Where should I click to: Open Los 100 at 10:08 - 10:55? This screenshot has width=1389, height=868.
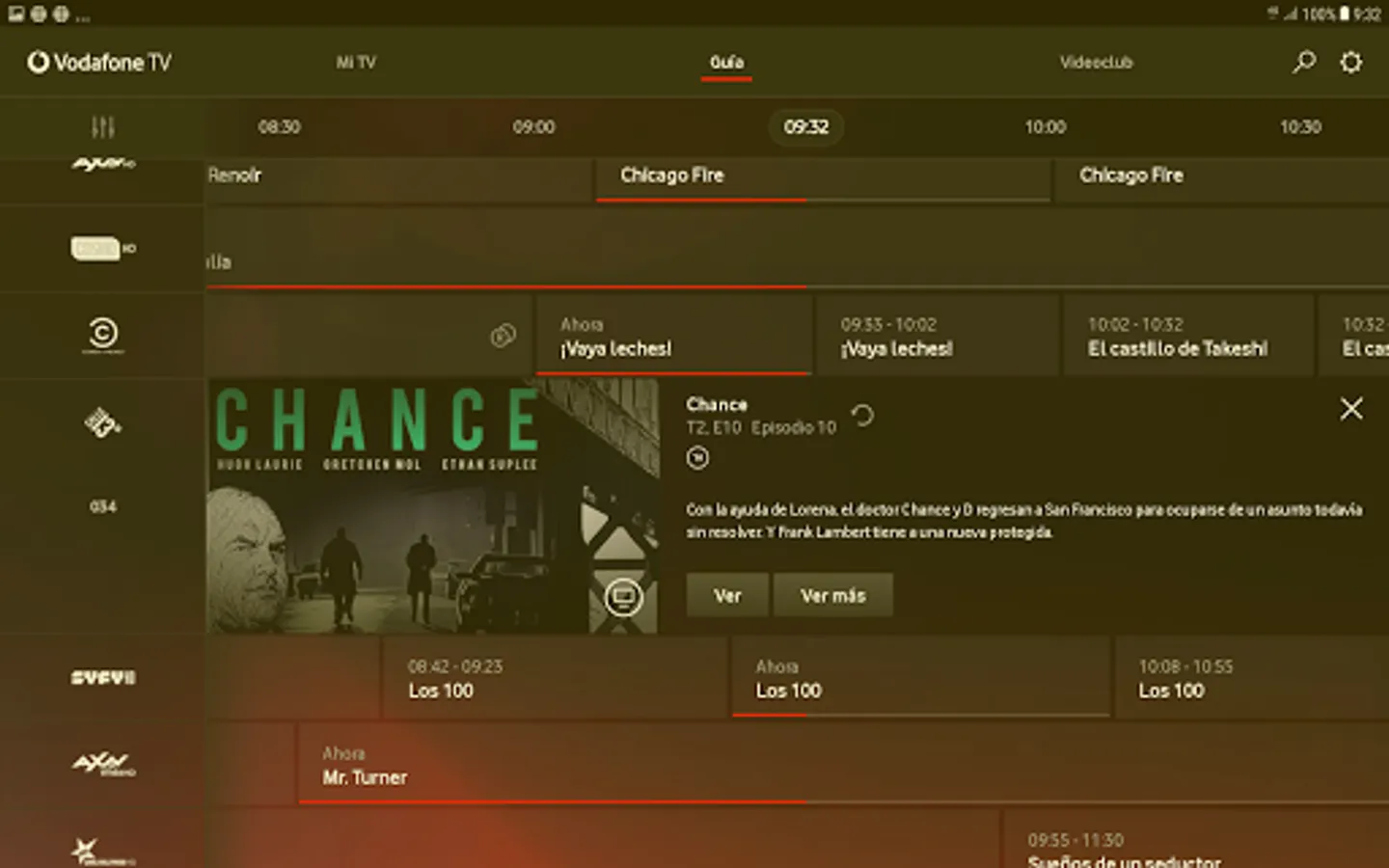[1252, 677]
